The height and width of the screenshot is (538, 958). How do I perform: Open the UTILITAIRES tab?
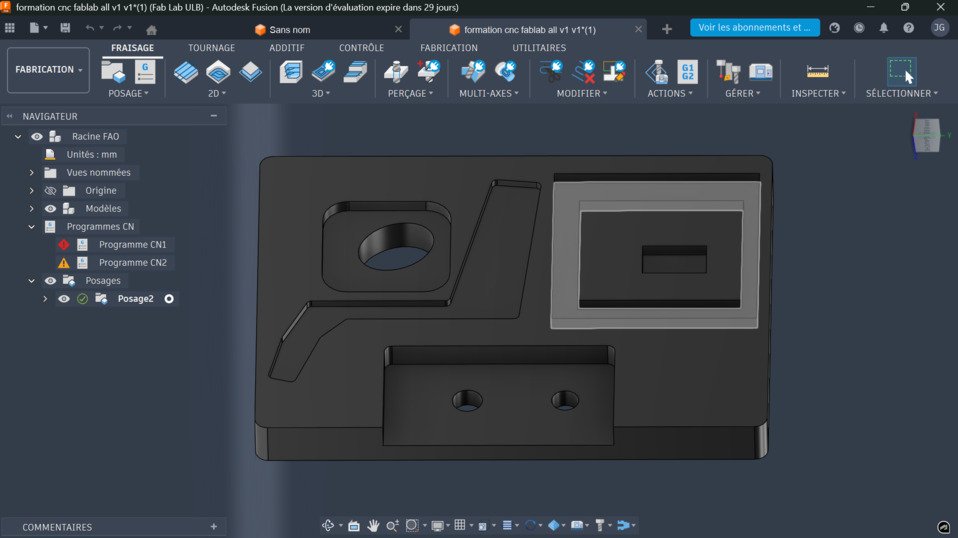(539, 48)
